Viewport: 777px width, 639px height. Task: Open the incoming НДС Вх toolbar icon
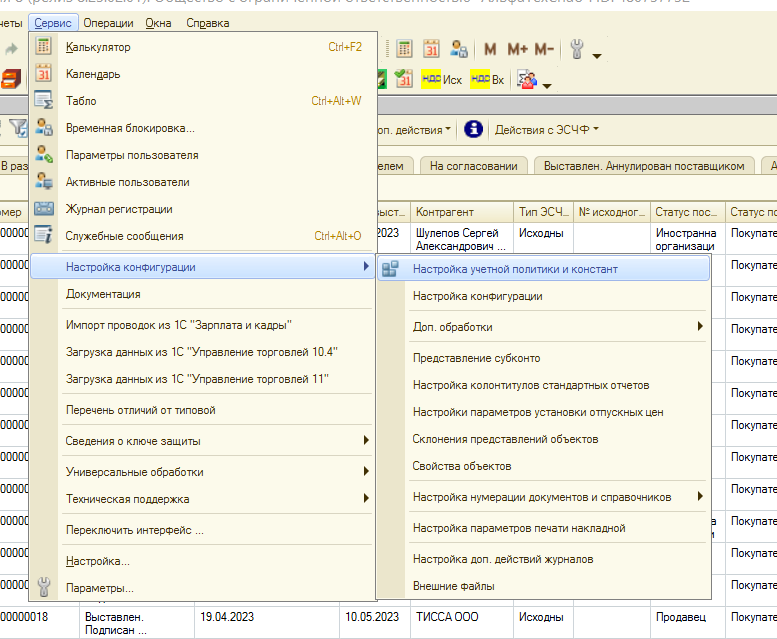[487, 80]
